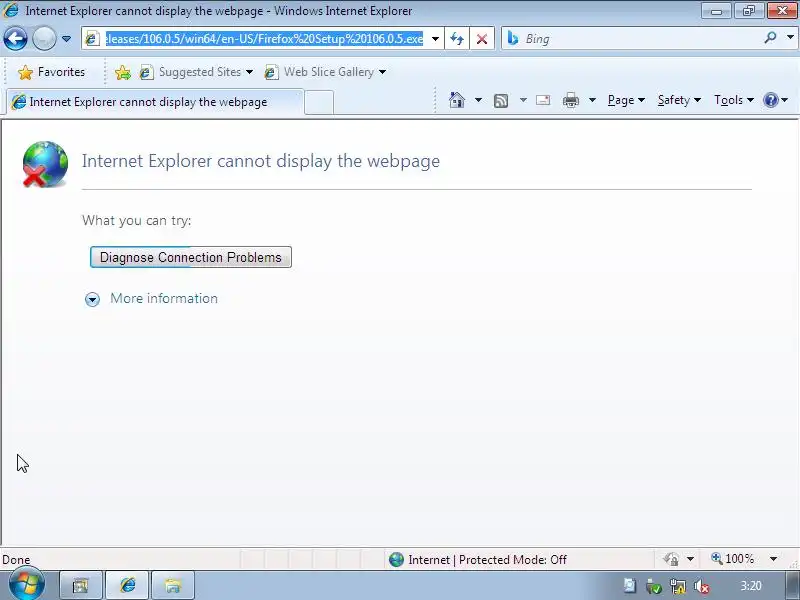This screenshot has height=600, width=800.
Task: Open Suggested Sites dropdown
Action: coord(196,72)
